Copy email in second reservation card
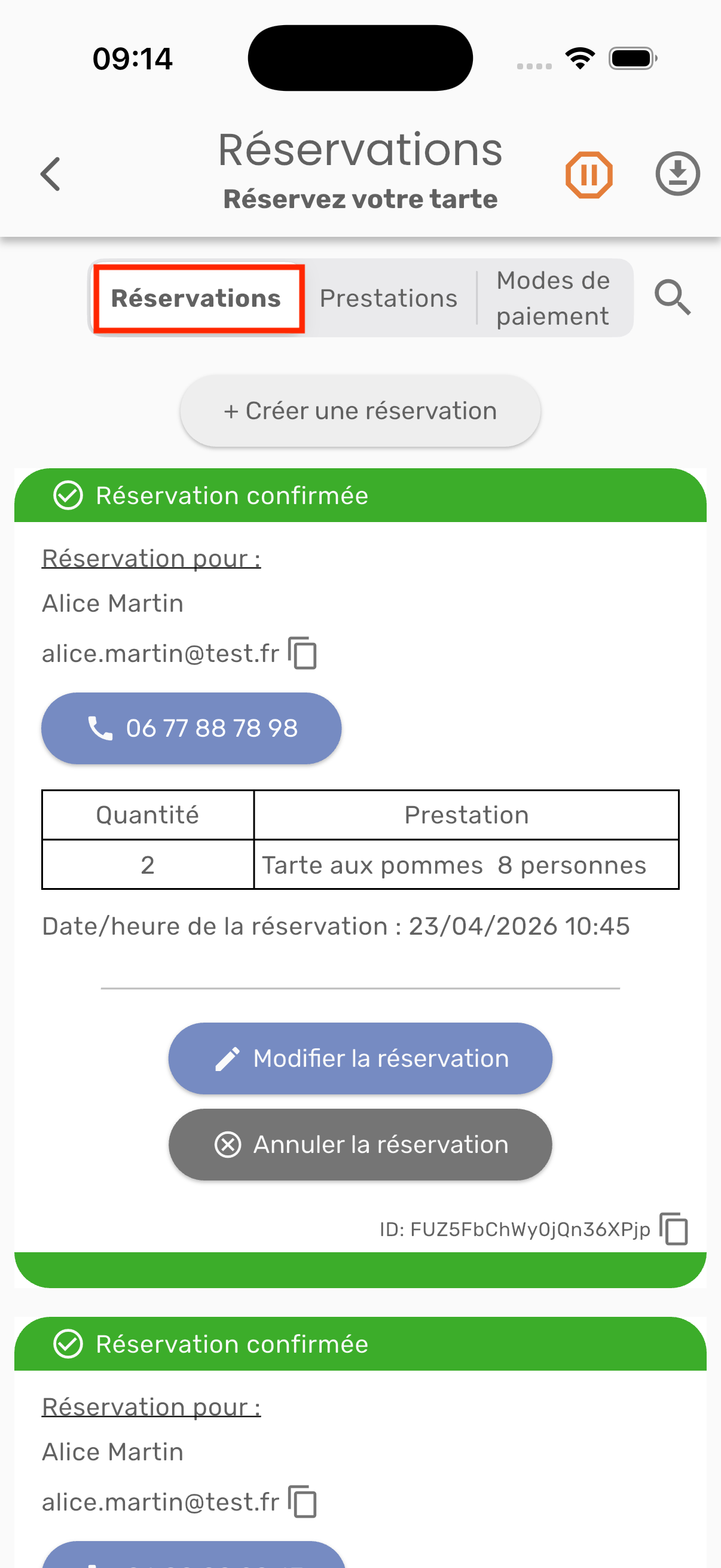Image resolution: width=721 pixels, height=1568 pixels. [303, 1502]
